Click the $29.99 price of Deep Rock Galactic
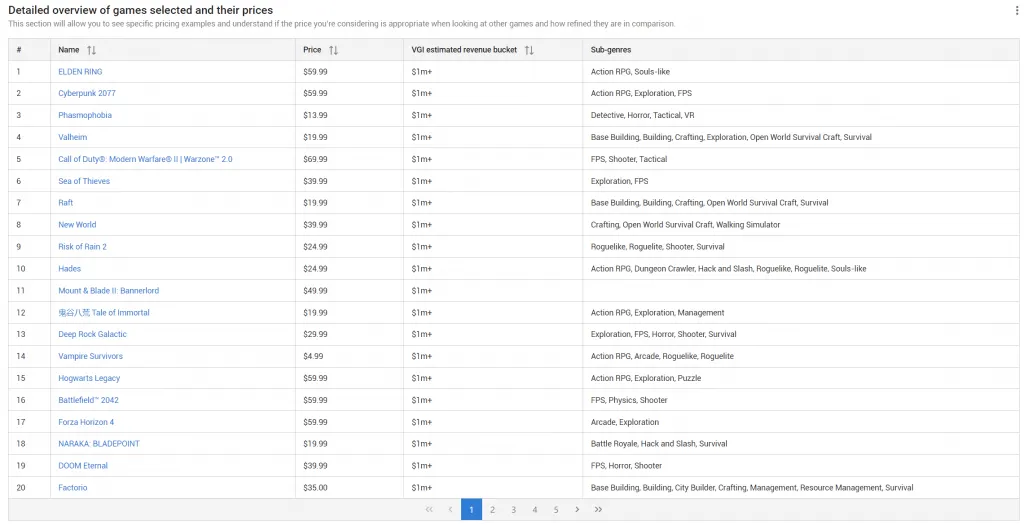The height and width of the screenshot is (525, 1024). (315, 334)
